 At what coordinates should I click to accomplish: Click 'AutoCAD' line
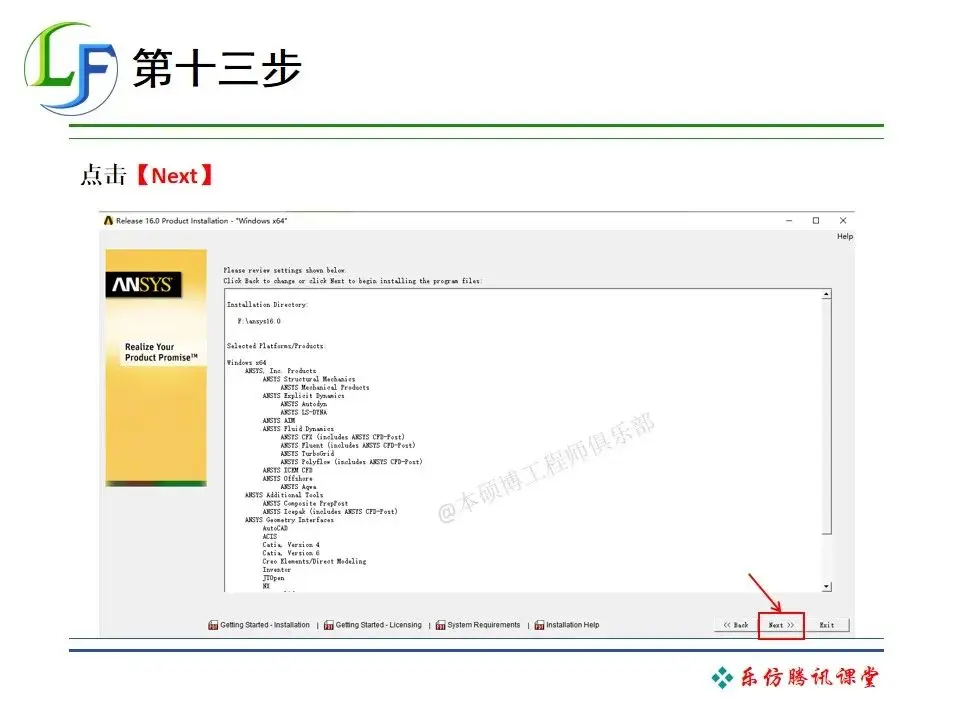[275, 528]
